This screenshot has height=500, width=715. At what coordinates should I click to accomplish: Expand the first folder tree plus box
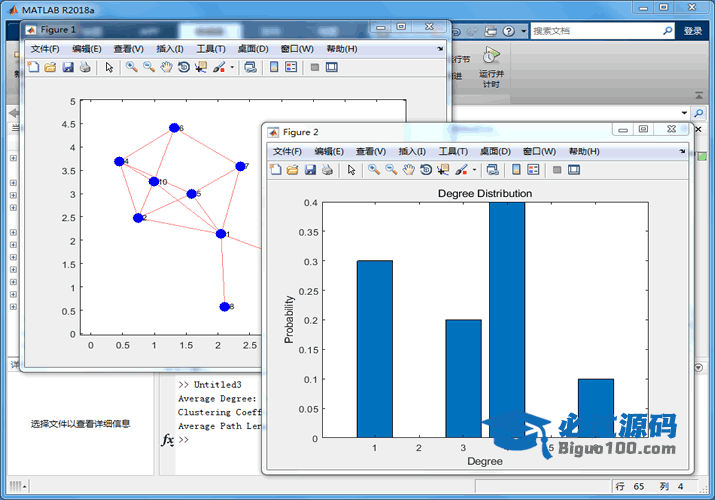13,158
